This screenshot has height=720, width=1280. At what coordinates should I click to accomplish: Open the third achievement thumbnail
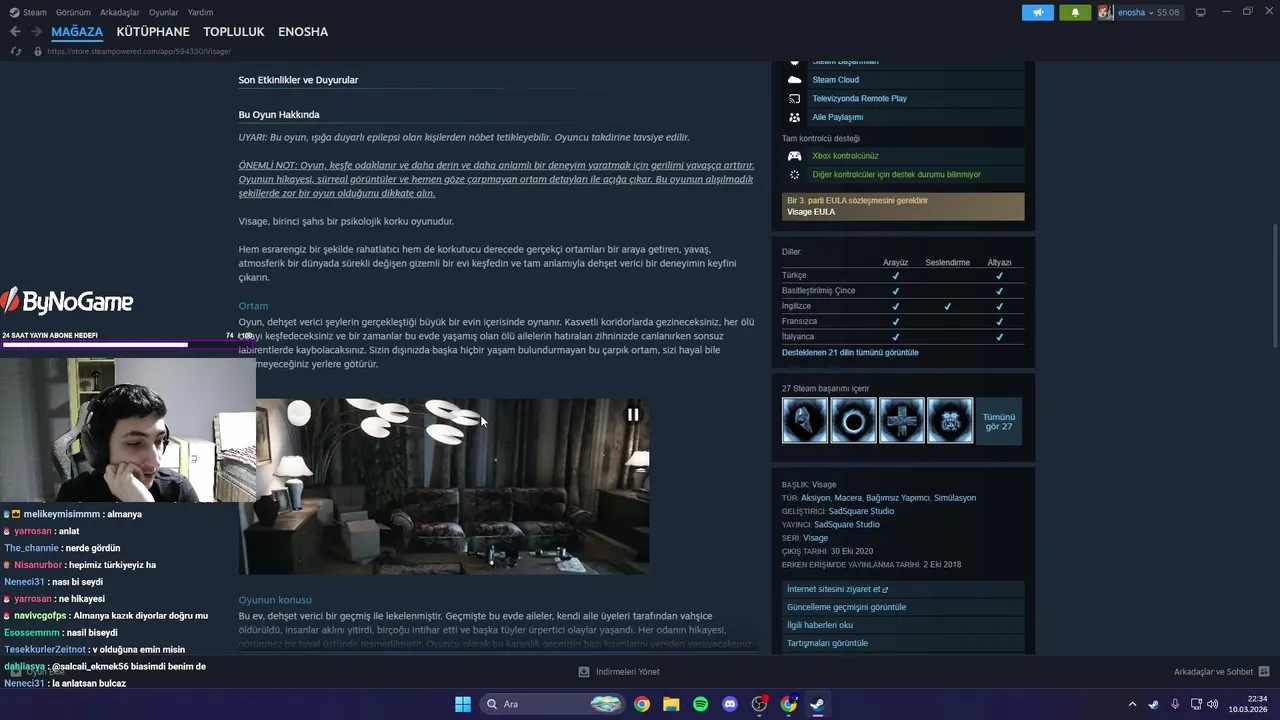coord(901,420)
